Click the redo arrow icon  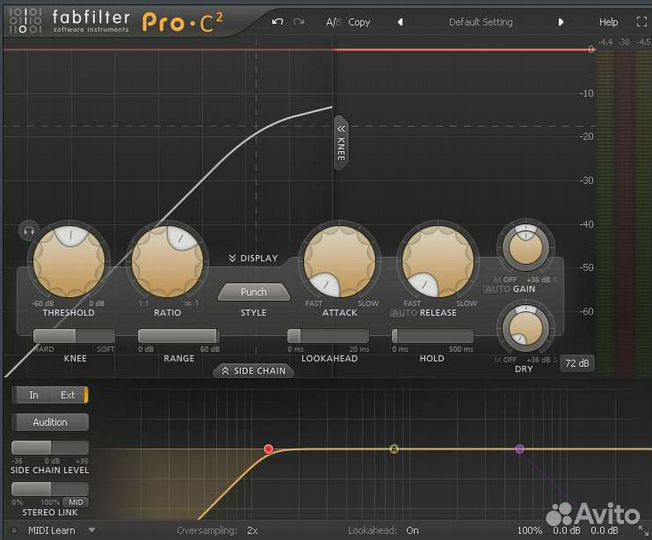(x=298, y=22)
